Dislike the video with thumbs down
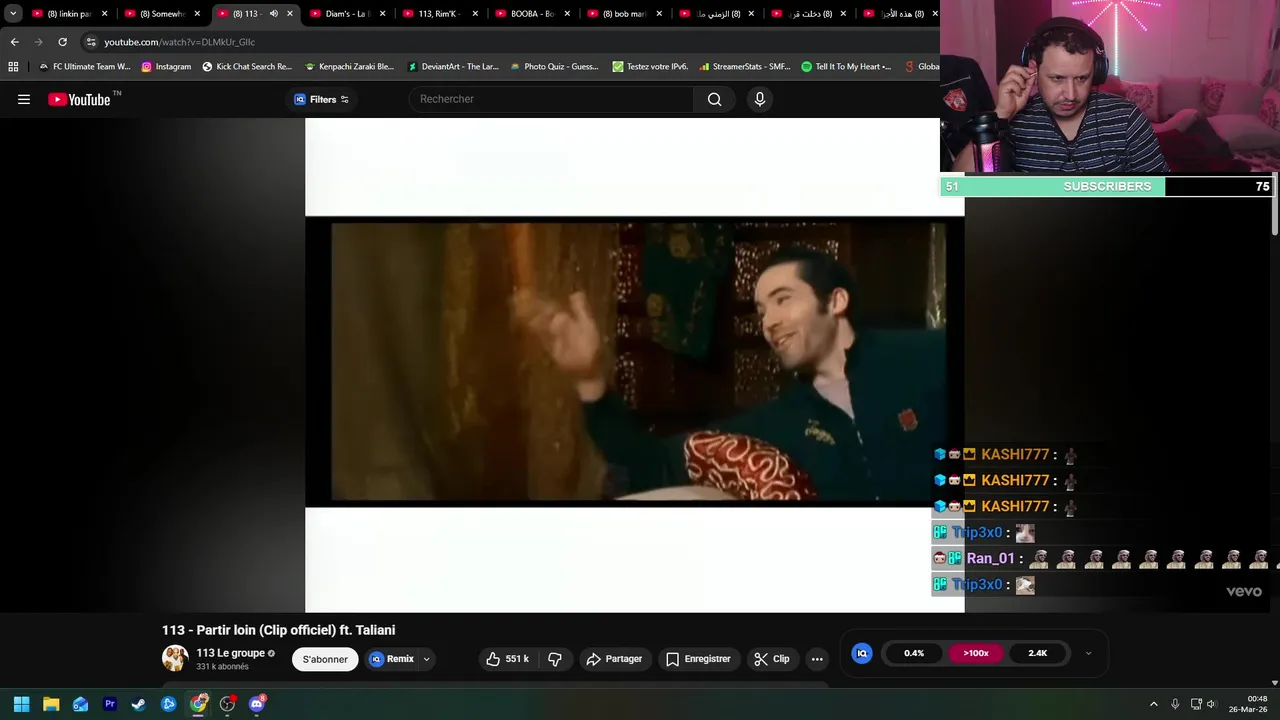 tap(555, 659)
